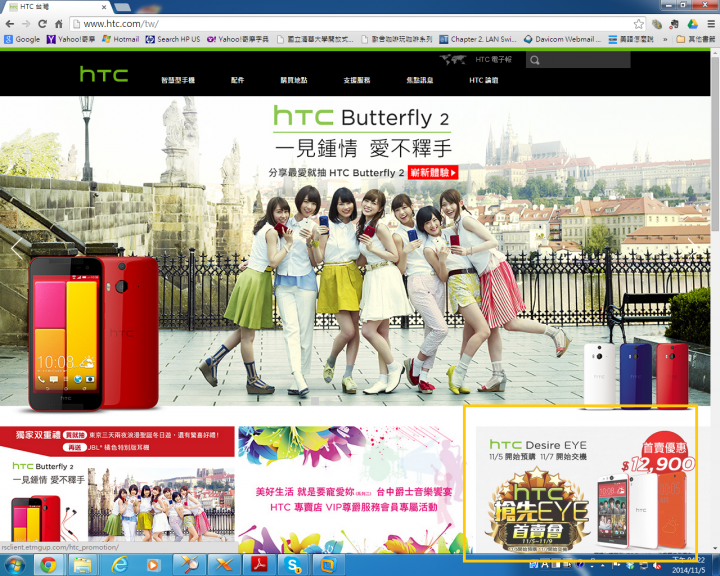Open the 台中爵士音樂饗宴 VIP event banner
This screenshot has width=720, height=576.
click(353, 490)
